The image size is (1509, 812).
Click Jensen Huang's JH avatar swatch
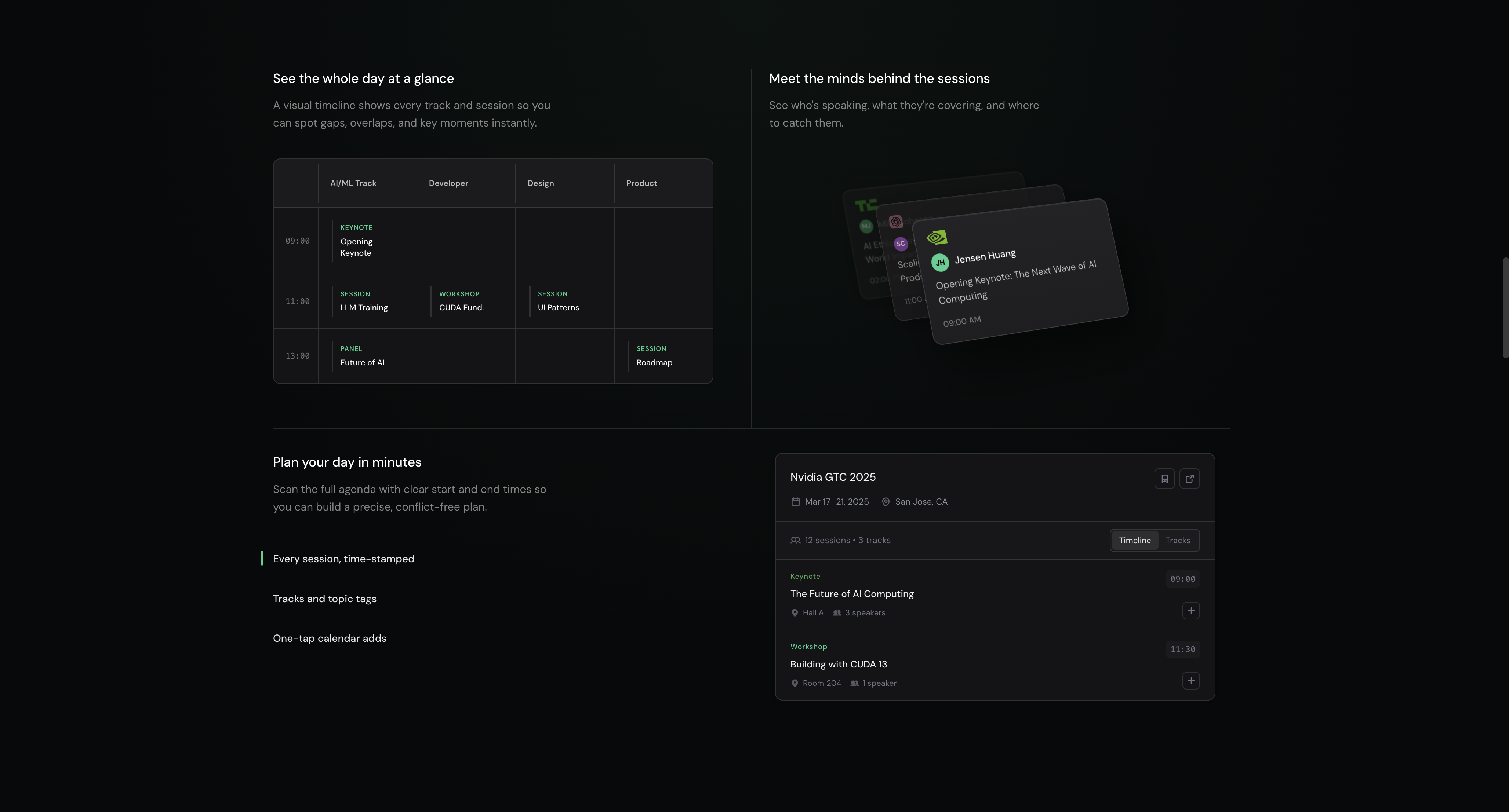click(940, 262)
